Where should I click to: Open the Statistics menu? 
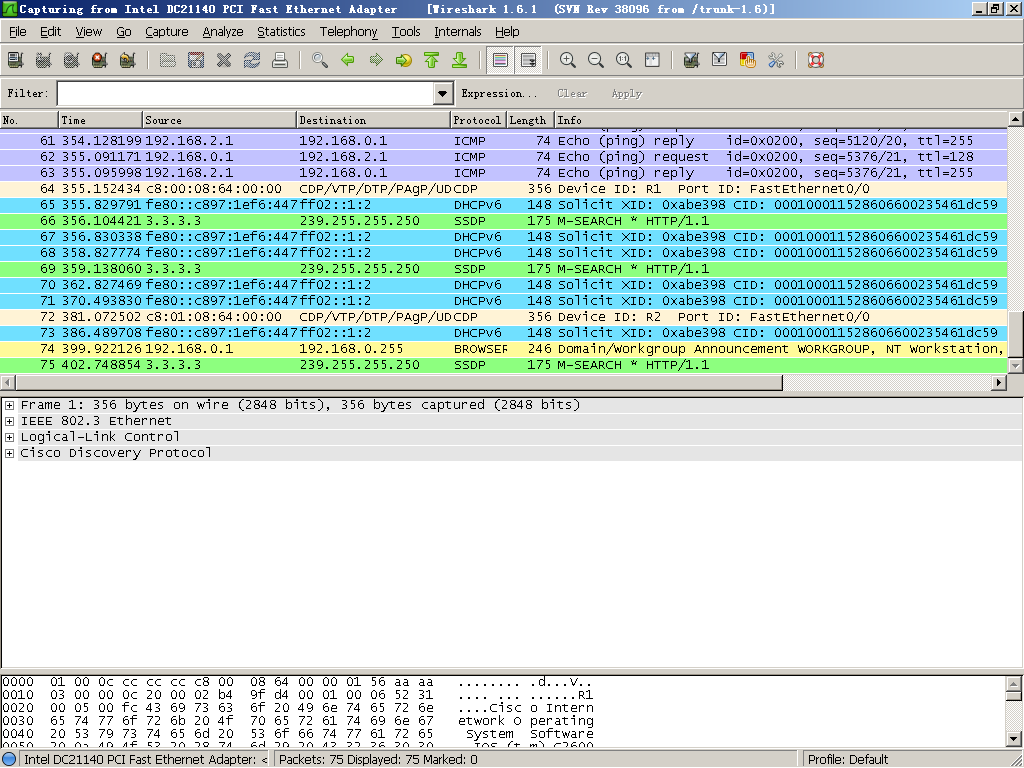(x=281, y=31)
